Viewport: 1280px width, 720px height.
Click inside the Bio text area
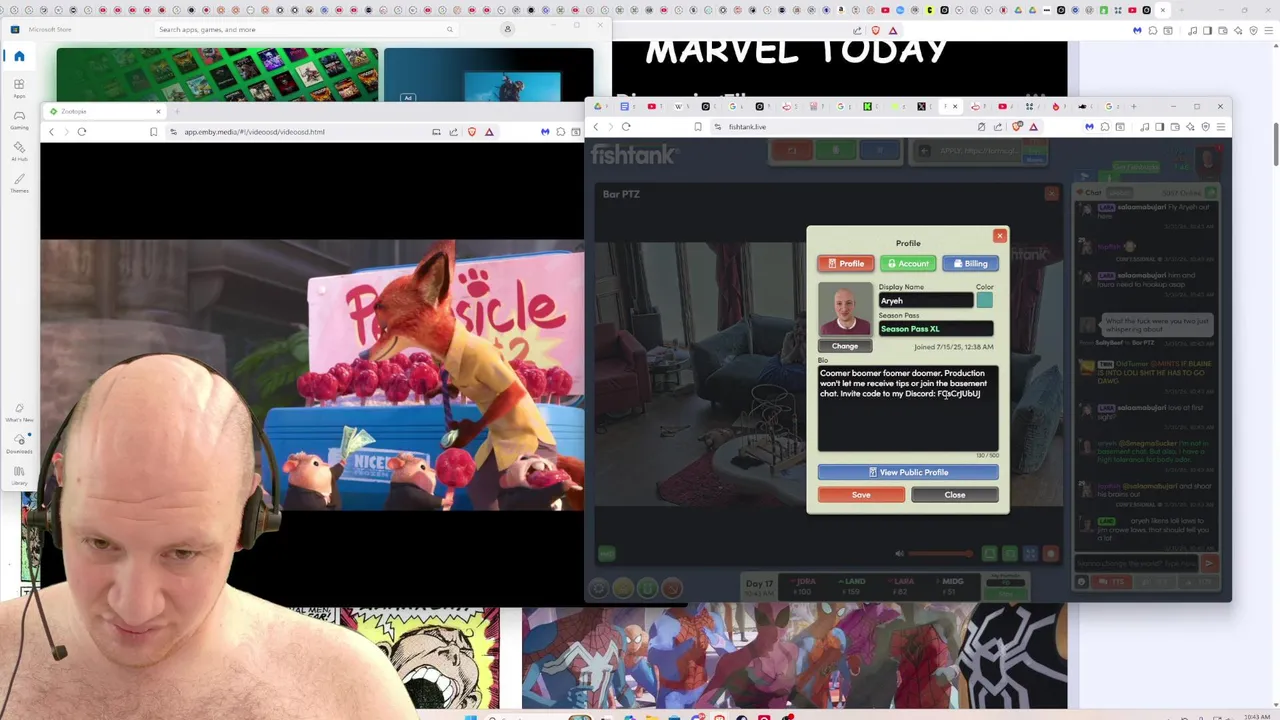[x=908, y=408]
